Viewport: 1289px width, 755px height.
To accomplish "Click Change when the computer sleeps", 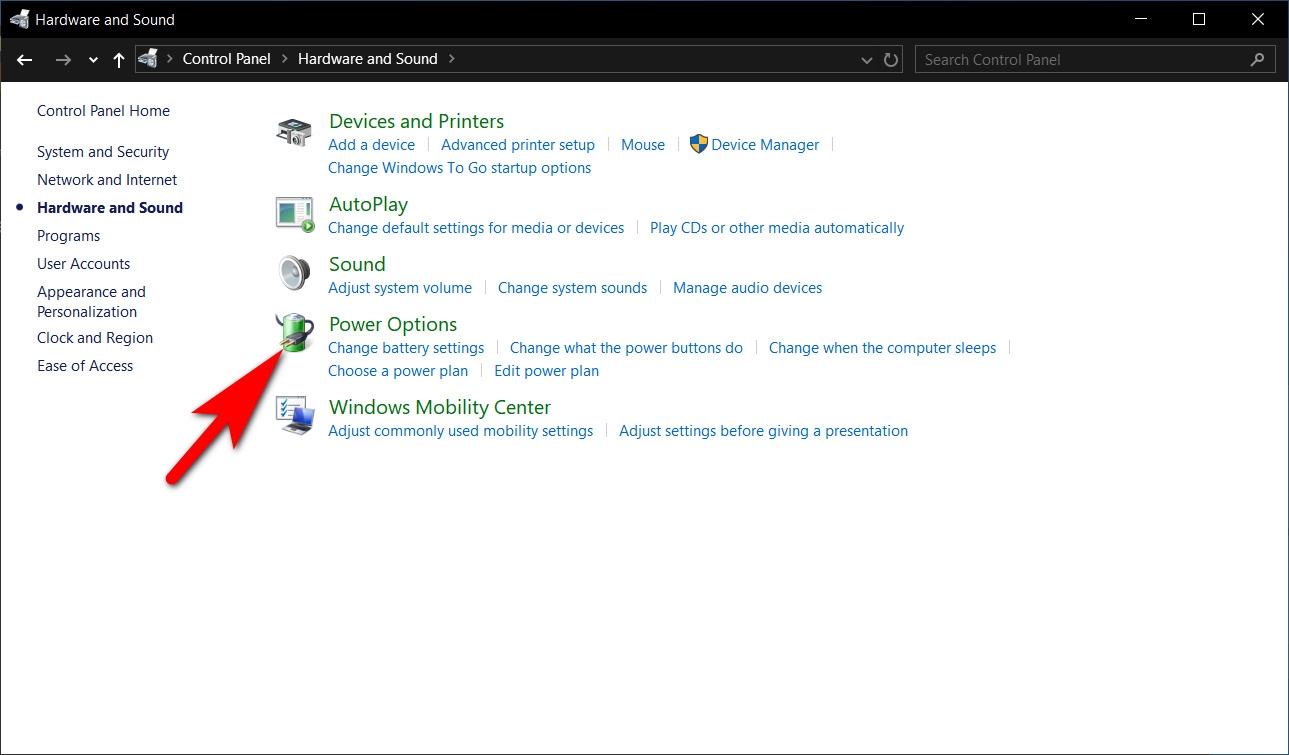I will pos(882,348).
